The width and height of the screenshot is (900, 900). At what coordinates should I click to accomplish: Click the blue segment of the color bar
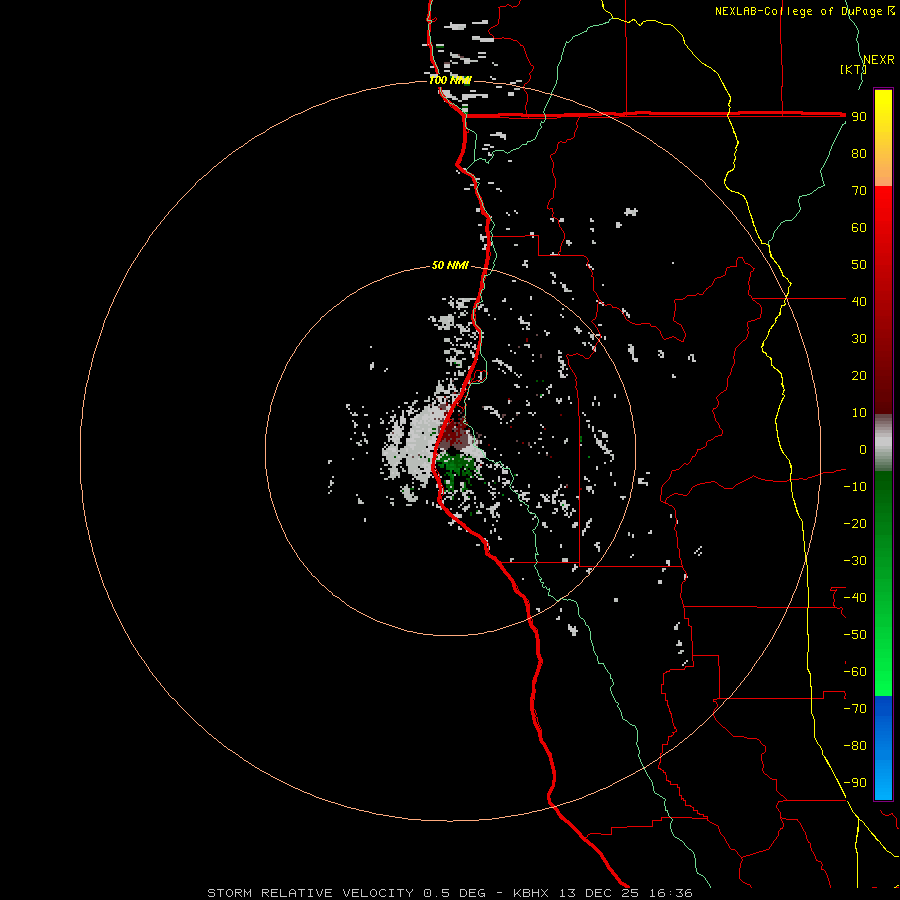click(x=883, y=747)
